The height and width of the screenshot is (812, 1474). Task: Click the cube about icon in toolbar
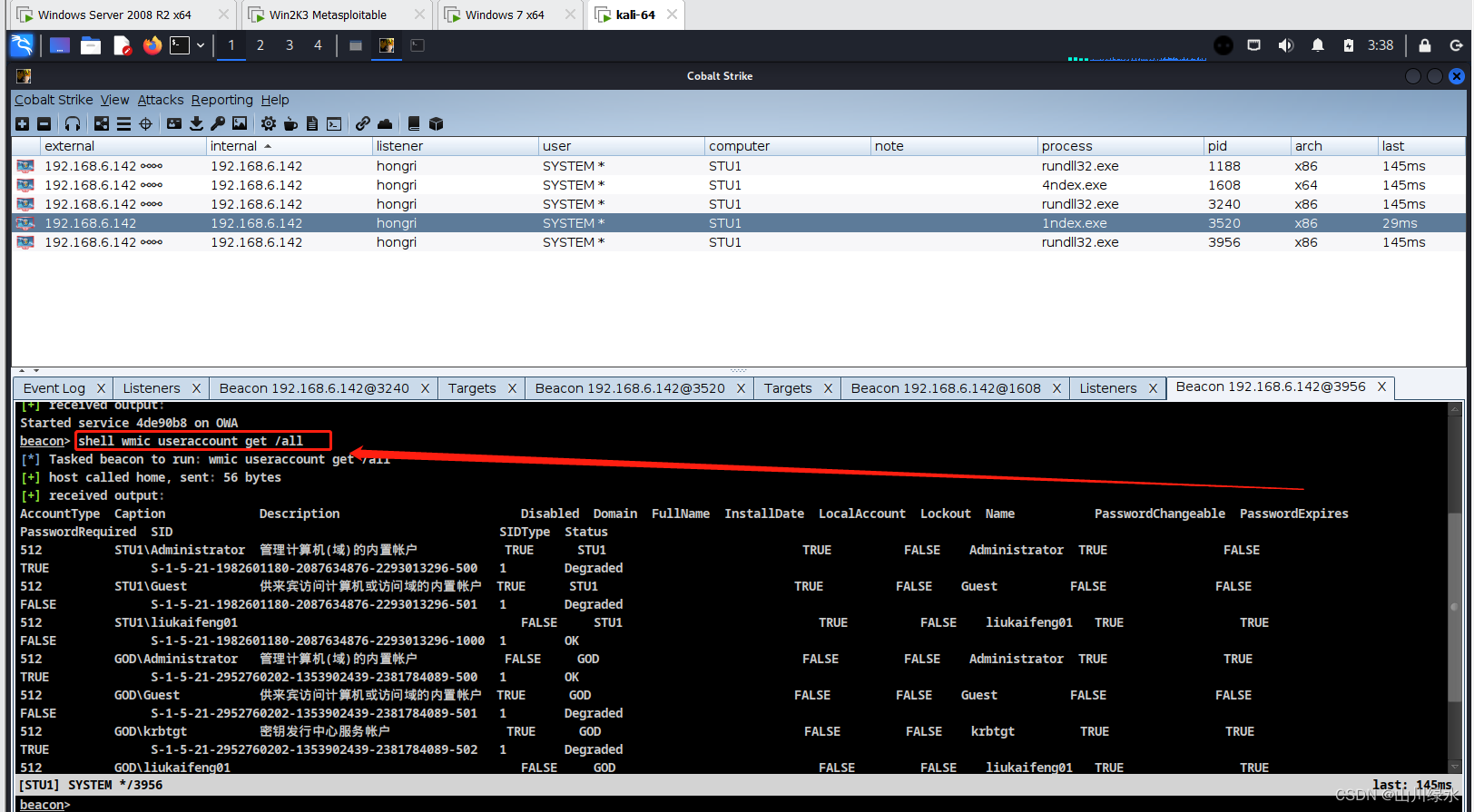[436, 123]
